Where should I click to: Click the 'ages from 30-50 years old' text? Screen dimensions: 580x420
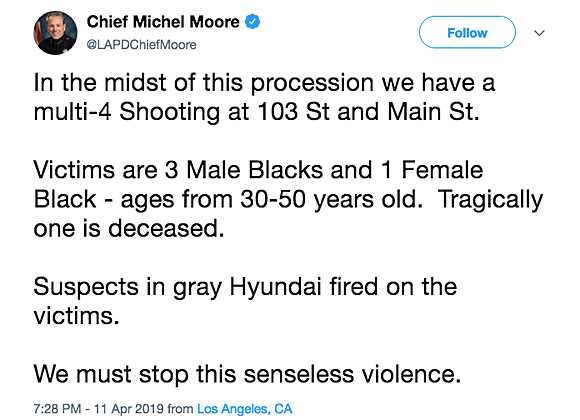pos(272,200)
